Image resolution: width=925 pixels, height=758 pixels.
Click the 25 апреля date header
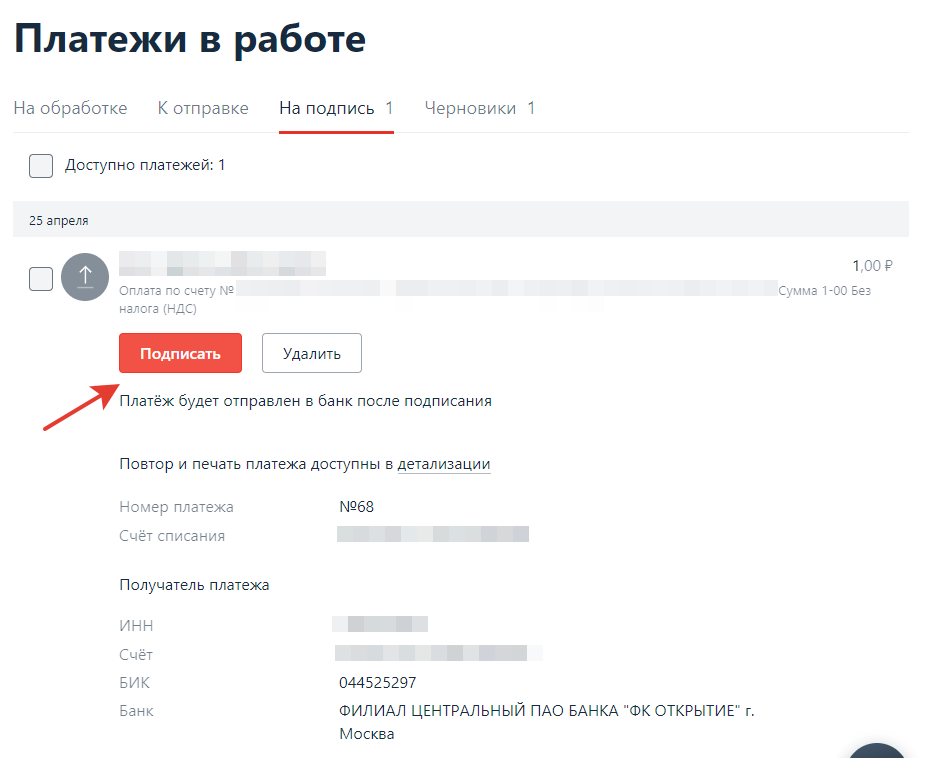click(58, 221)
